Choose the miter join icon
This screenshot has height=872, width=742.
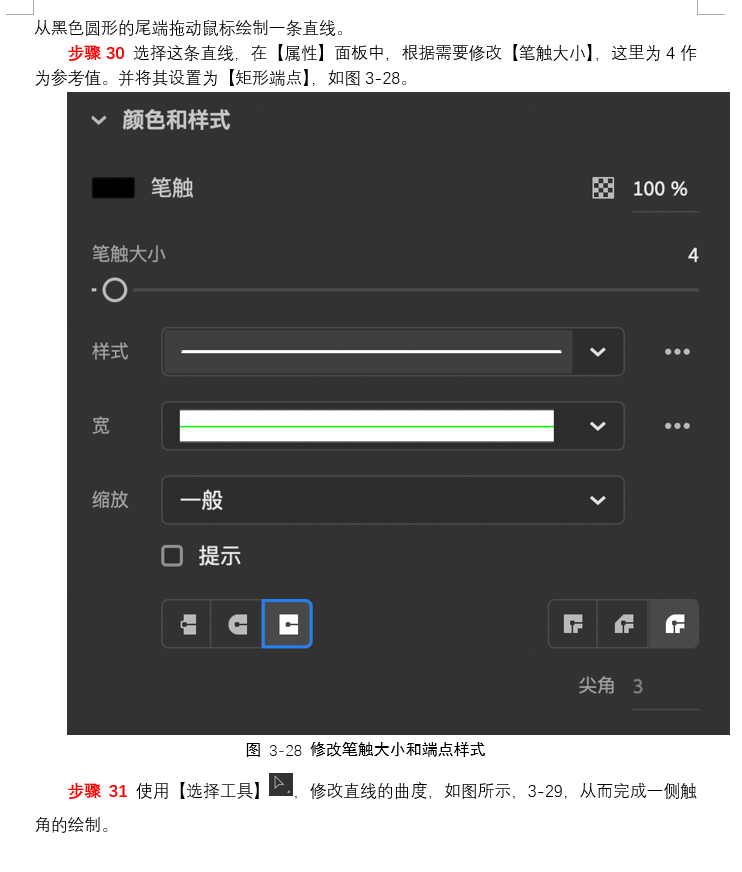click(x=573, y=624)
